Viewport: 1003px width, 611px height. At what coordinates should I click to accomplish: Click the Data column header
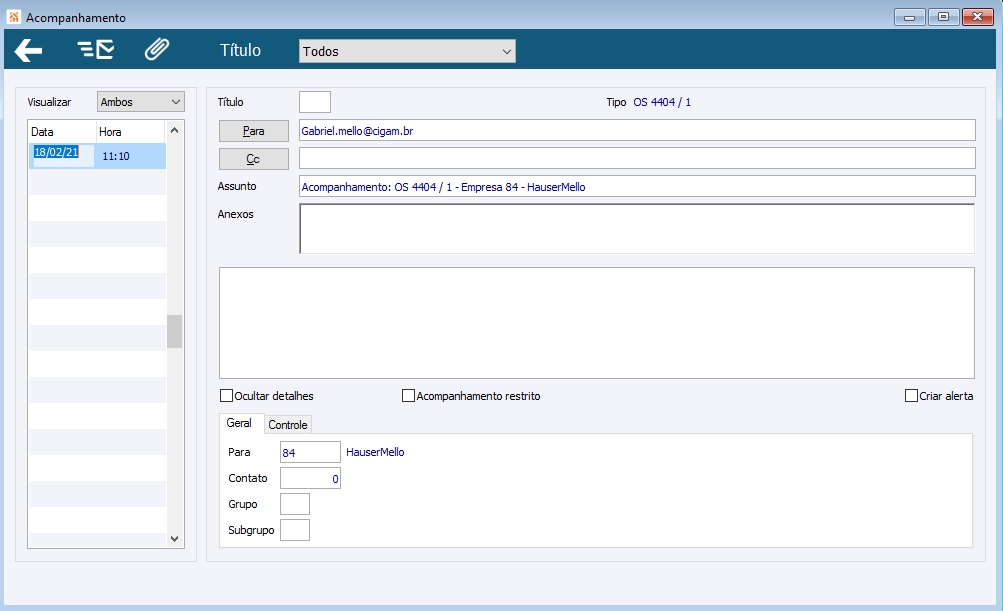63,132
